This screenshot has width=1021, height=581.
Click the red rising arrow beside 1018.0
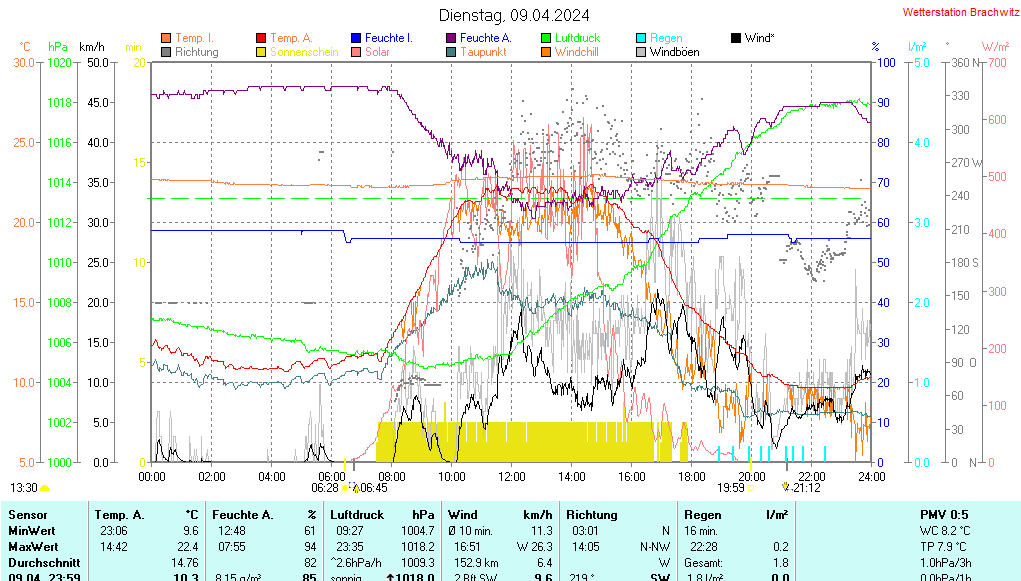pyautogui.click(x=391, y=578)
